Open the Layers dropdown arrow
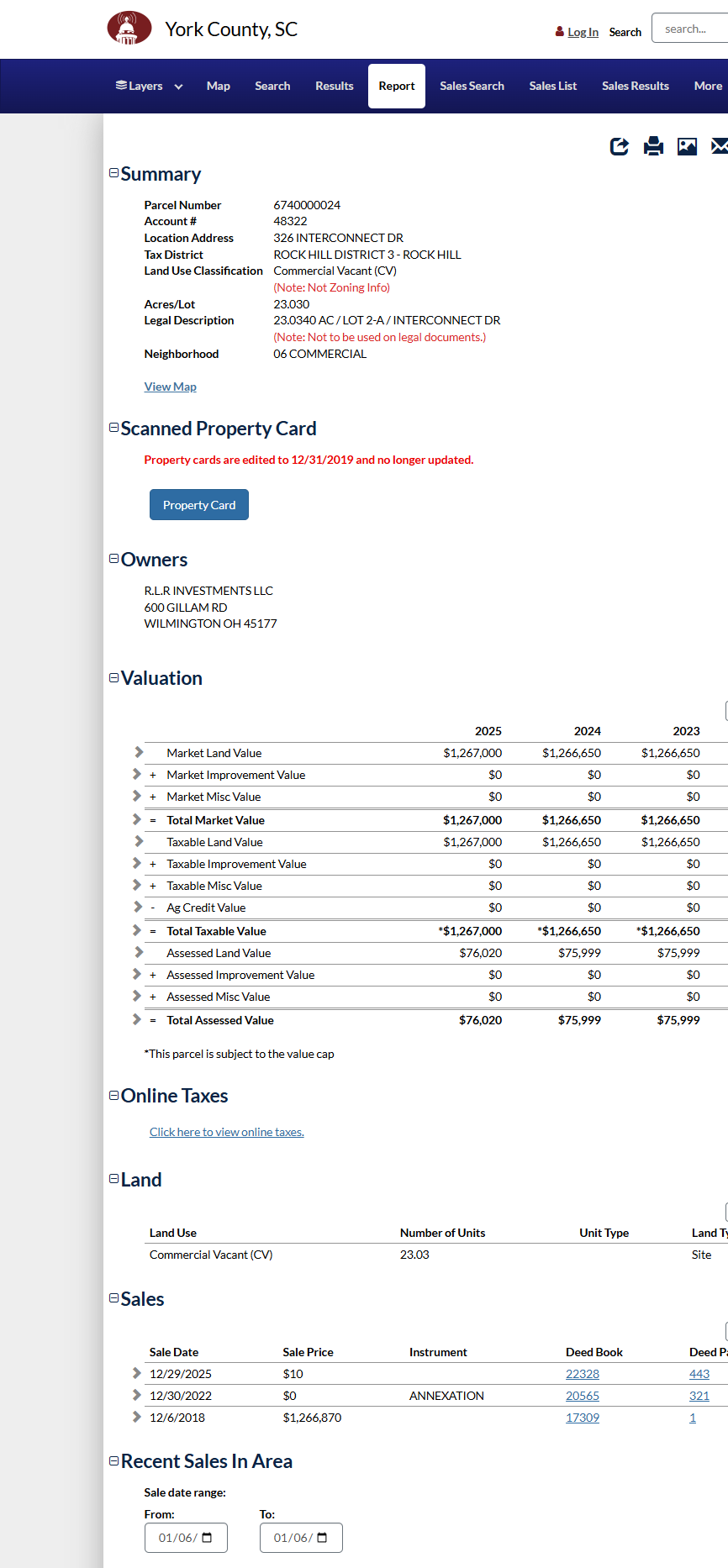The width and height of the screenshot is (728, 1568). [178, 87]
